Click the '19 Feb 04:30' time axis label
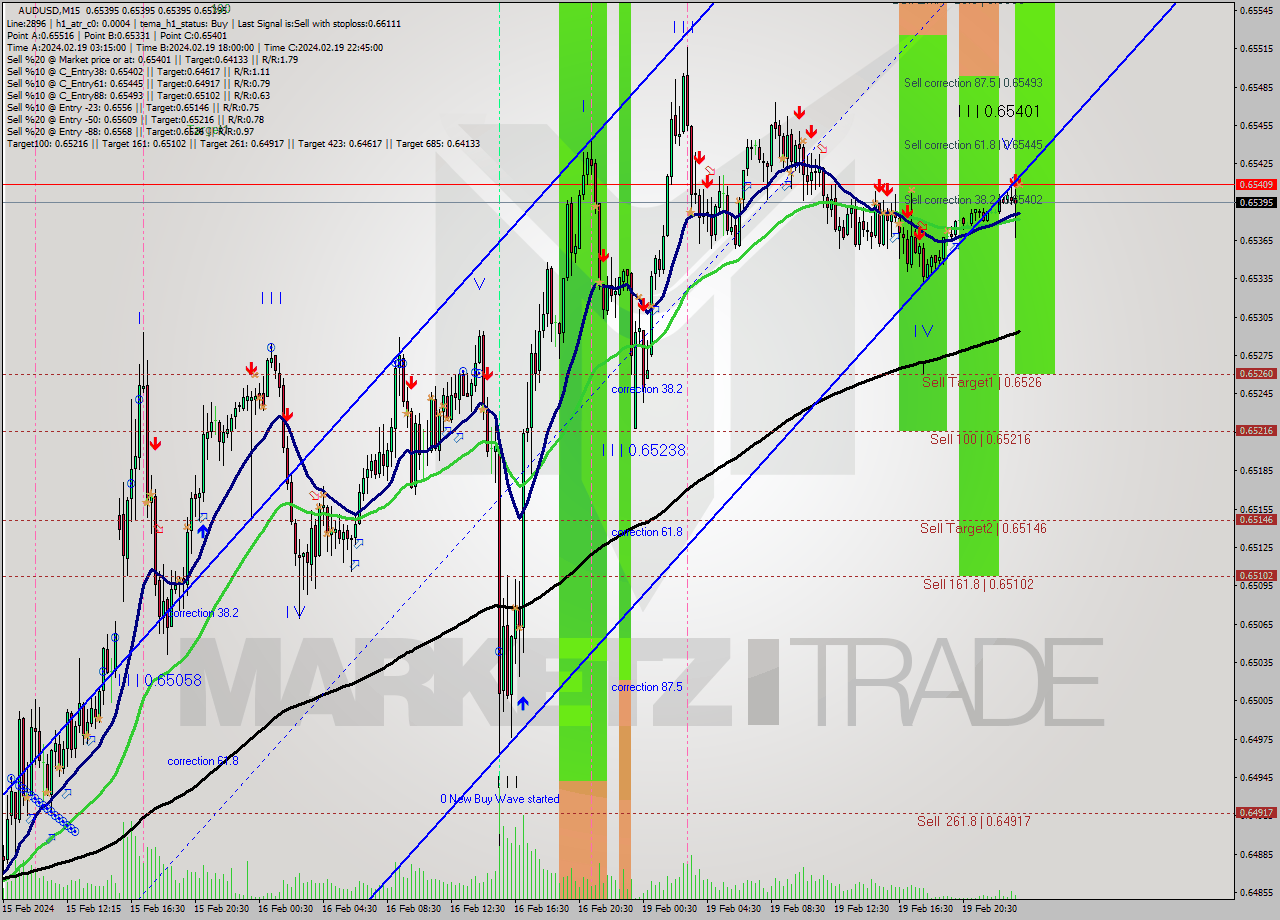The image size is (1280, 920). coord(733,909)
